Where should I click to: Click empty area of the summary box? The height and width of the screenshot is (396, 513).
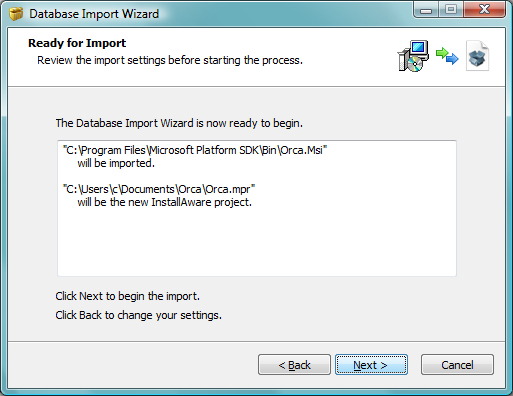tap(257, 243)
